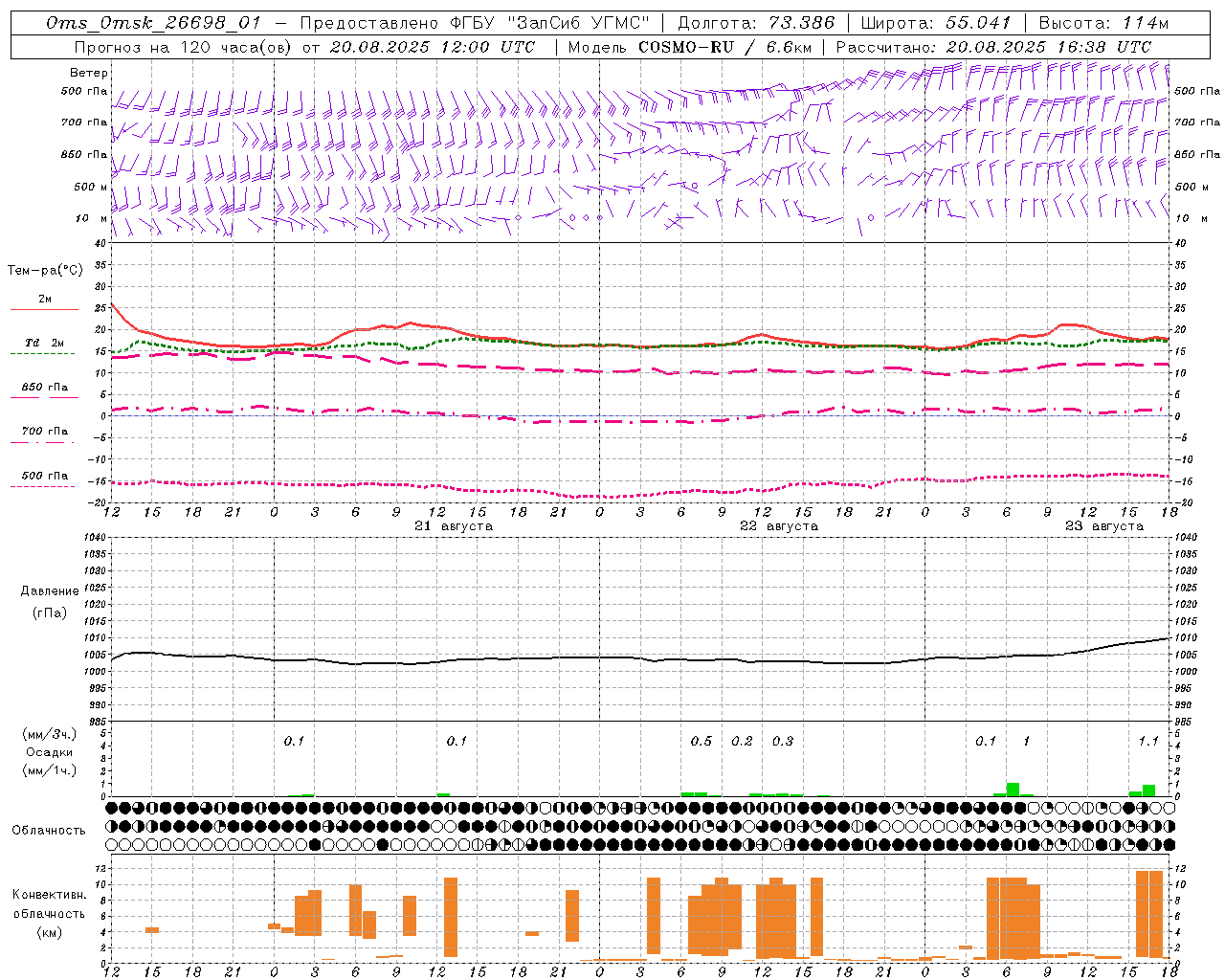Click the 1.1 precipitation value
1225x980 pixels.
1148,742
